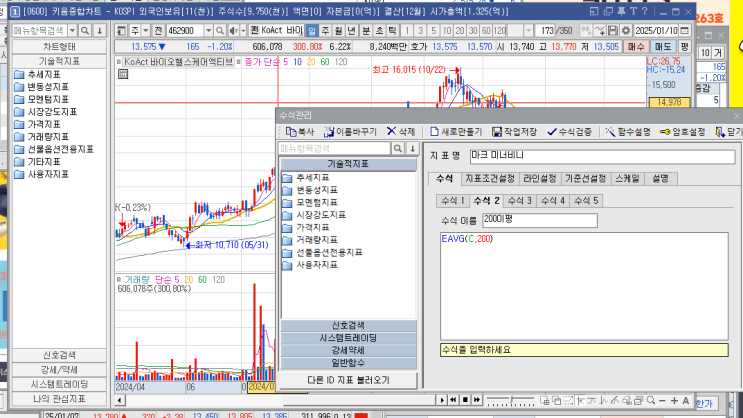The width and height of the screenshot is (743, 418).
Task: Click the 매수 buy button
Action: click(x=636, y=47)
